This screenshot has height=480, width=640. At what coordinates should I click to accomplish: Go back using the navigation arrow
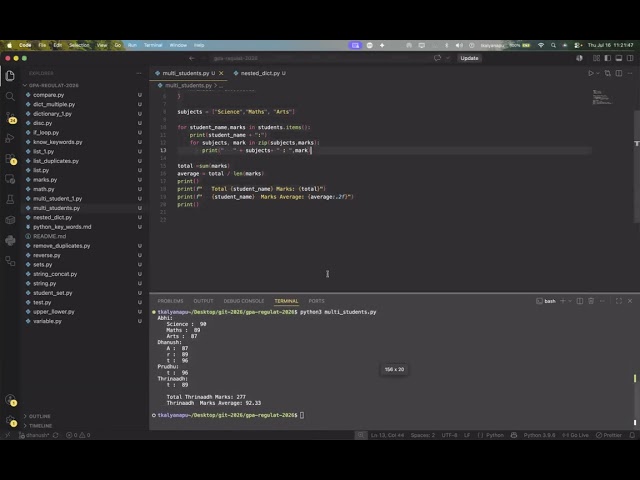pos(192,58)
